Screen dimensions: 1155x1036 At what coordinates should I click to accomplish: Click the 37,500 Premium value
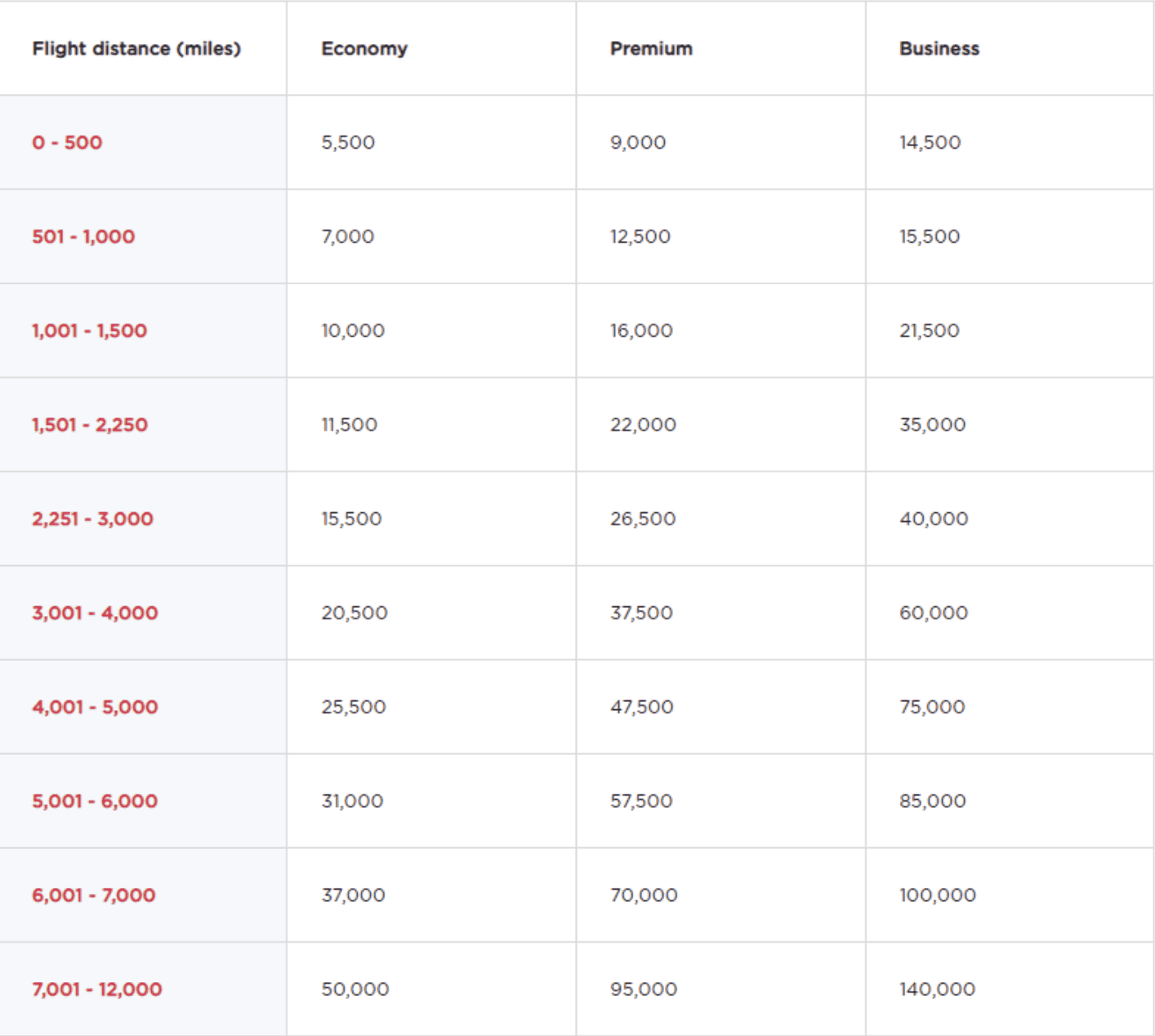641,613
